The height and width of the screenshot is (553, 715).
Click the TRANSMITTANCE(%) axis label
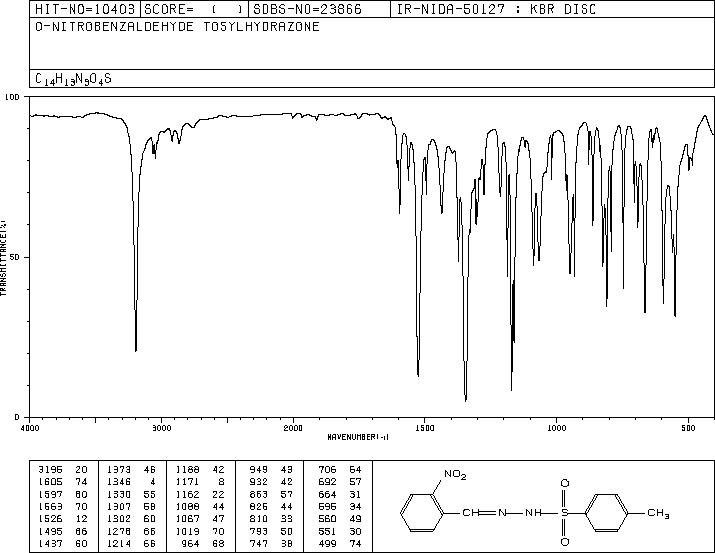(x=3, y=258)
